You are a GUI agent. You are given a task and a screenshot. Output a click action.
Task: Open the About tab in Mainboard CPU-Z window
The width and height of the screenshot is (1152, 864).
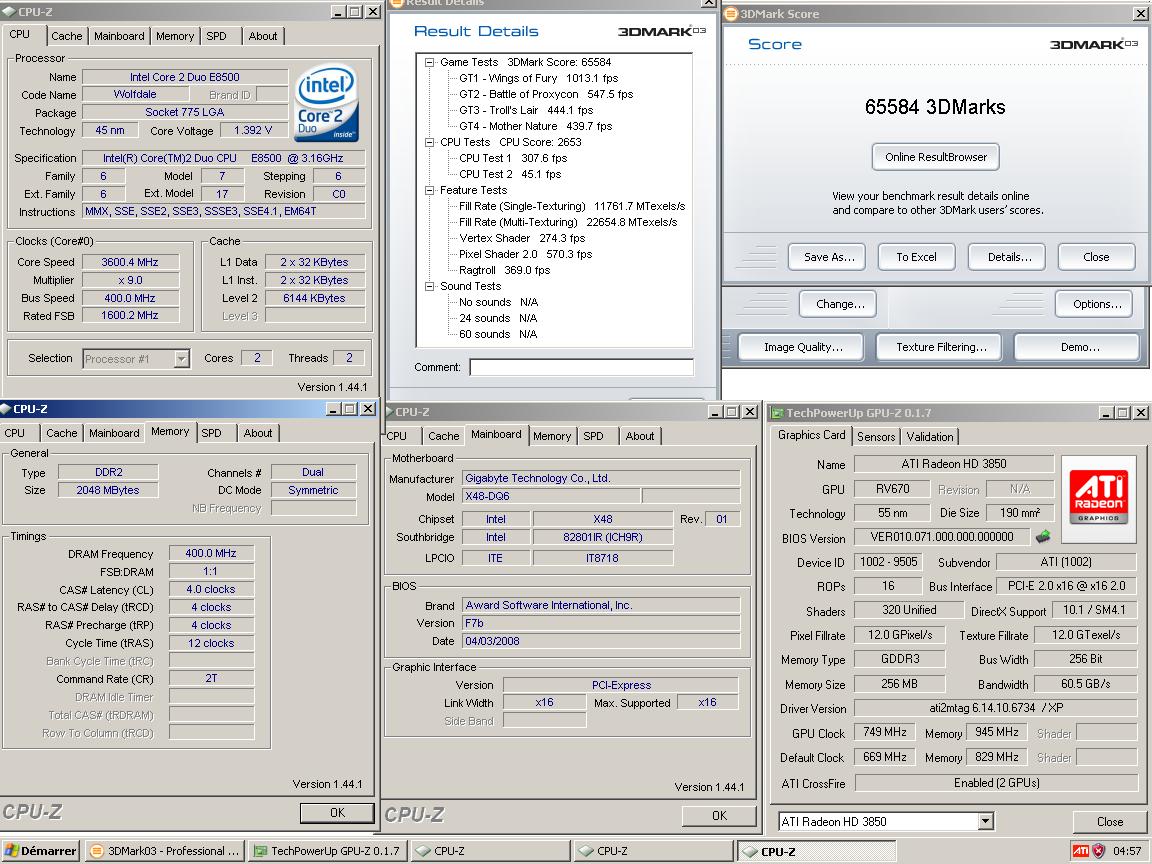[x=640, y=436]
